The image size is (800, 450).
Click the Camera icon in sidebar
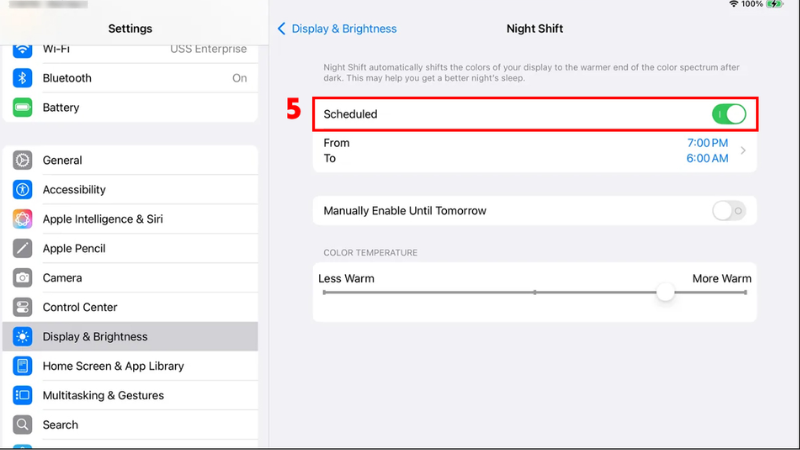click(x=22, y=278)
